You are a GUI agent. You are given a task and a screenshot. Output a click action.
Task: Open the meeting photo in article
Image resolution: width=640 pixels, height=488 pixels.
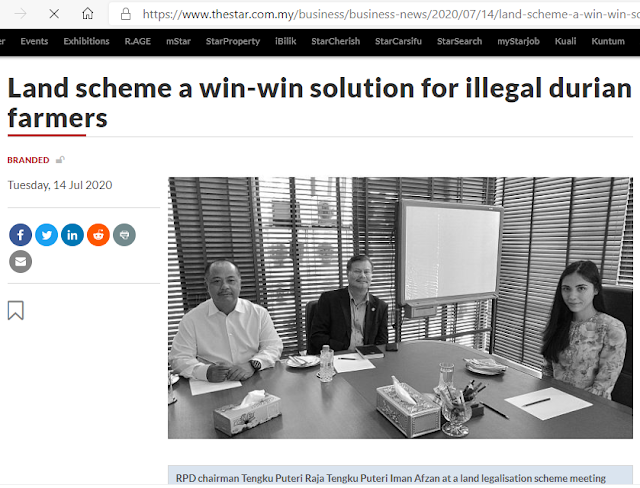[x=400, y=308]
